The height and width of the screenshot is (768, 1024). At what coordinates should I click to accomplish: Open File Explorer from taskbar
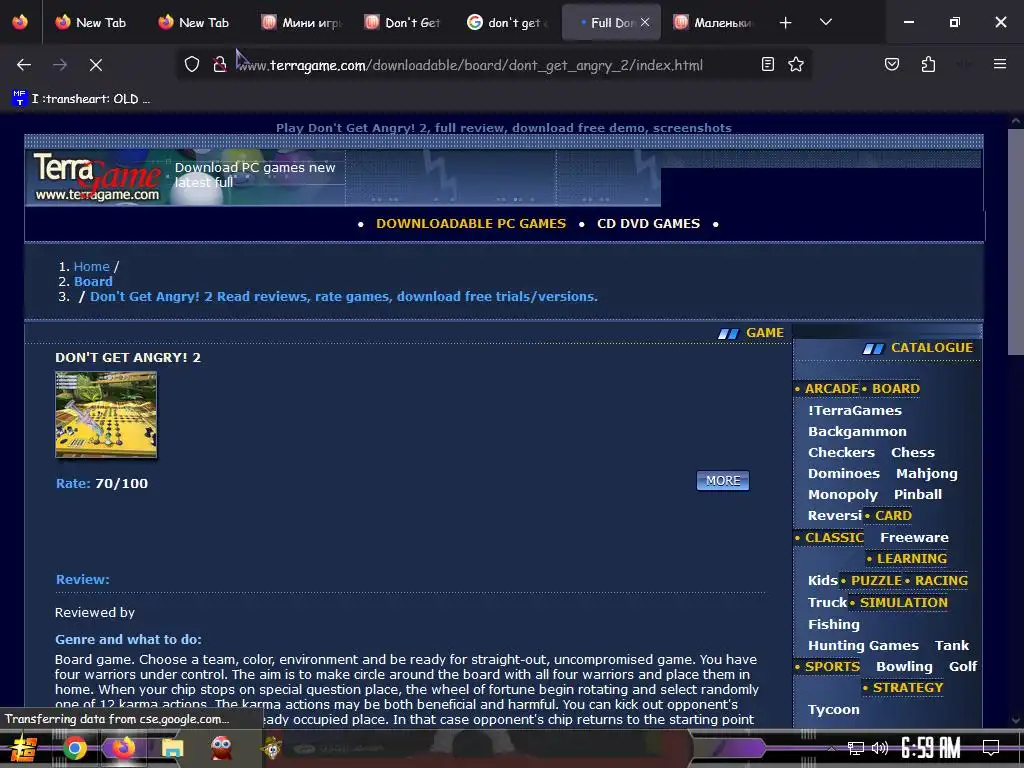coord(172,748)
